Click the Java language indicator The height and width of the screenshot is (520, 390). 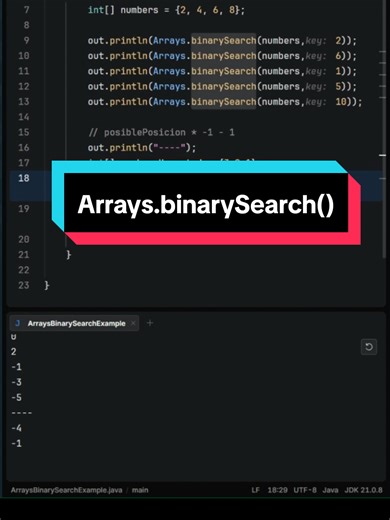[x=330, y=490]
